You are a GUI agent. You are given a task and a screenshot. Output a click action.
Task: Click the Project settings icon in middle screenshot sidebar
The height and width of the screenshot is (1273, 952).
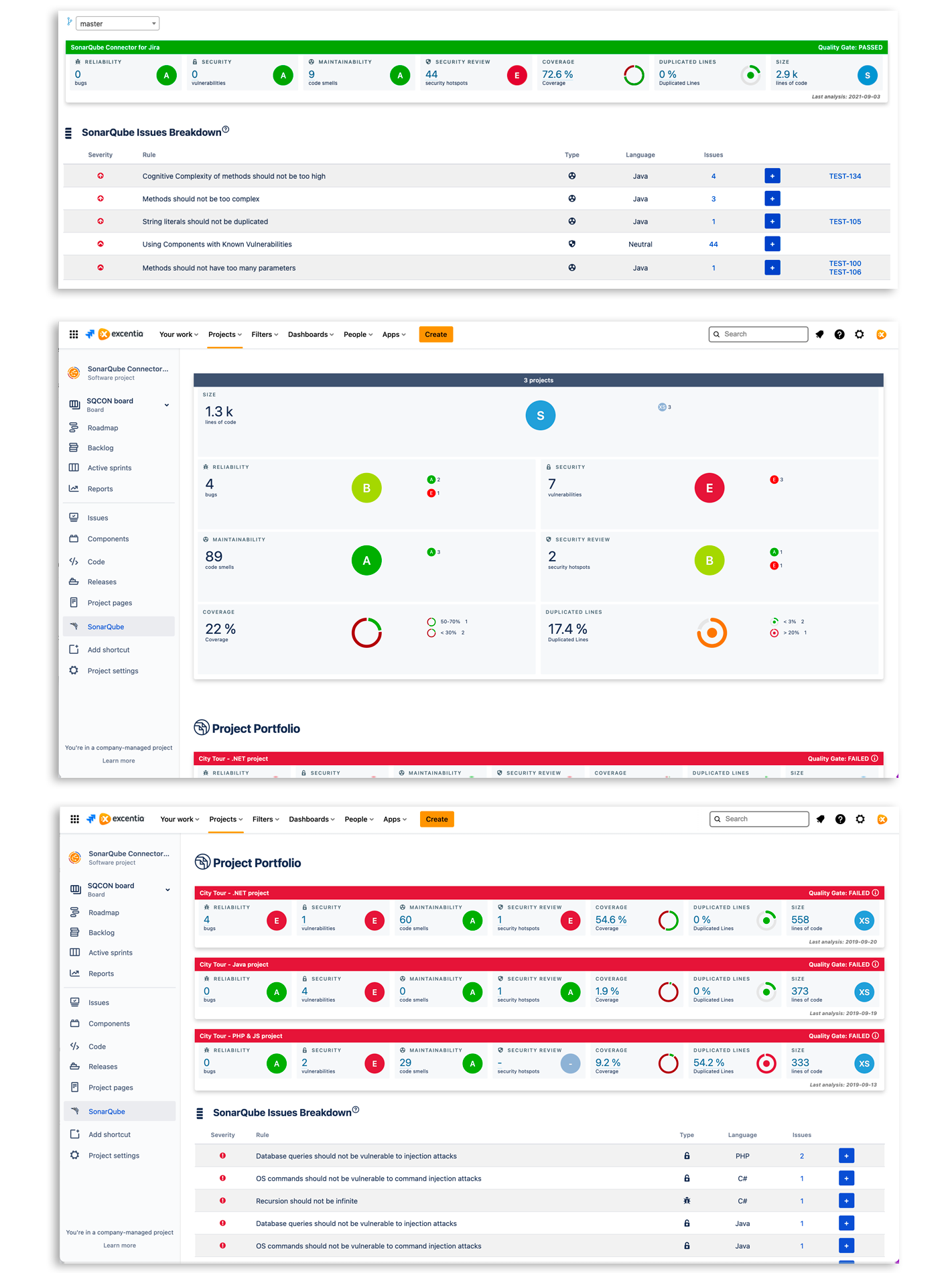point(74,670)
